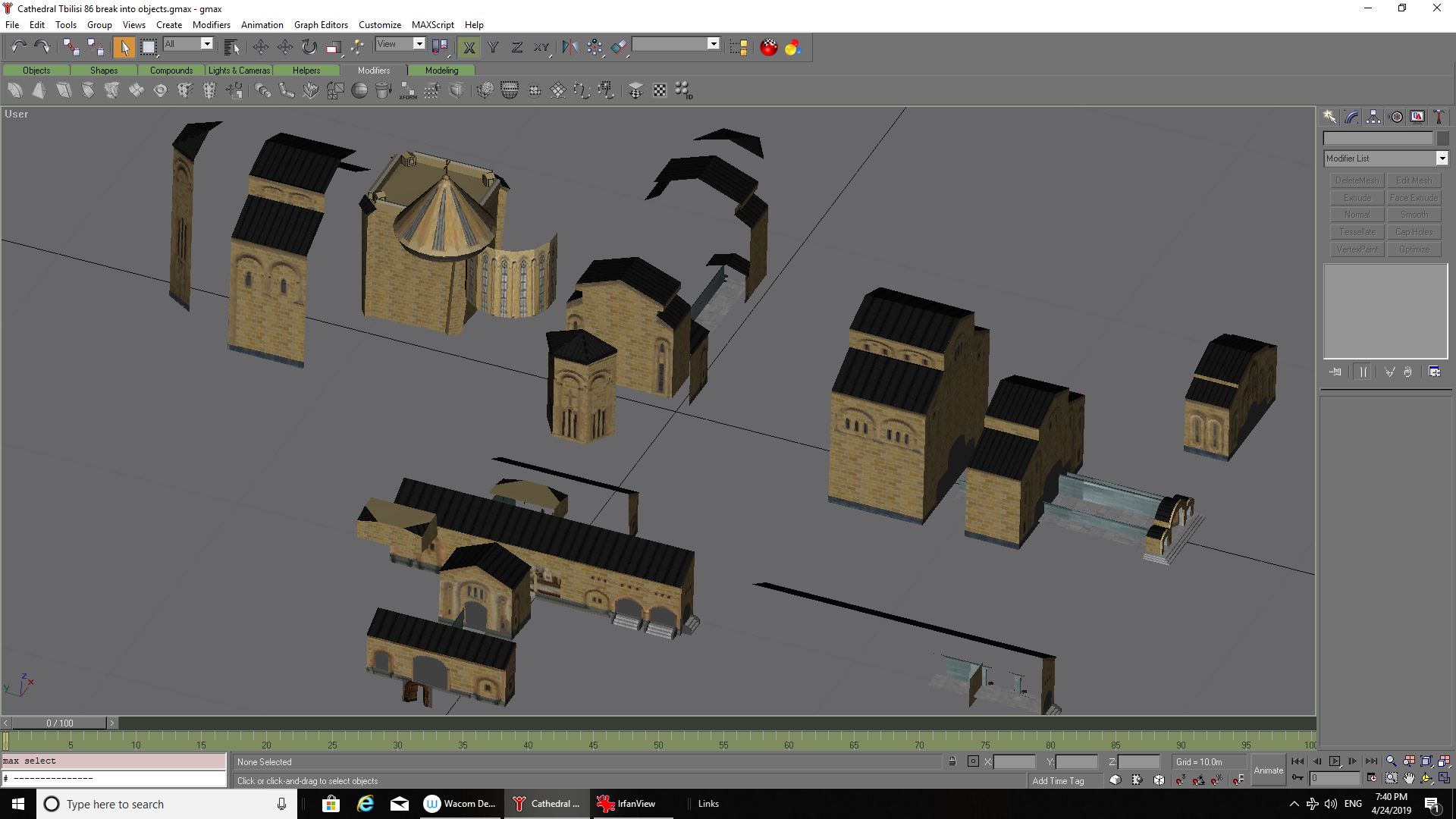This screenshot has height=819, width=1456.
Task: Select the Pan hand tool
Action: [x=1409, y=778]
